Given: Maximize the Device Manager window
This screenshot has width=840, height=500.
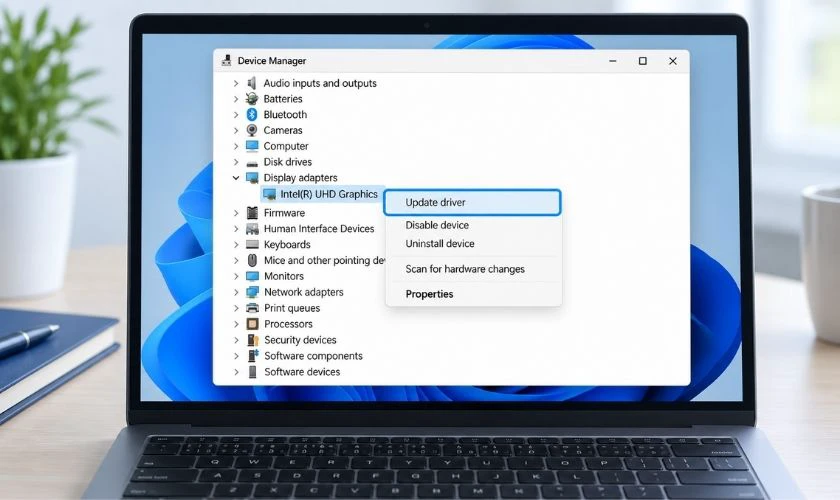Looking at the screenshot, I should pos(643,61).
